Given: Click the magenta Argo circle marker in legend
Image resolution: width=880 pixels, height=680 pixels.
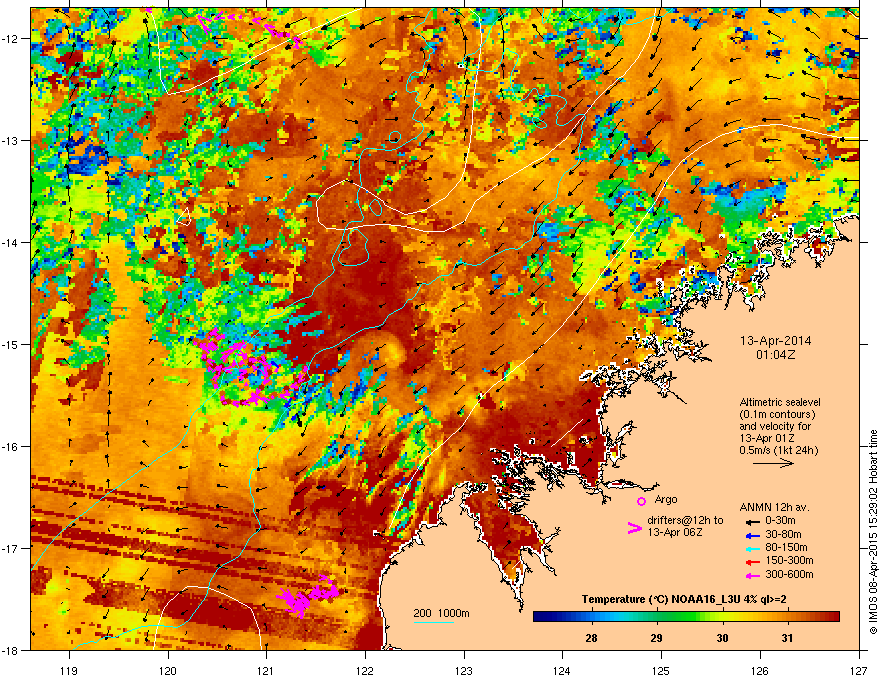Looking at the screenshot, I should click(641, 501).
